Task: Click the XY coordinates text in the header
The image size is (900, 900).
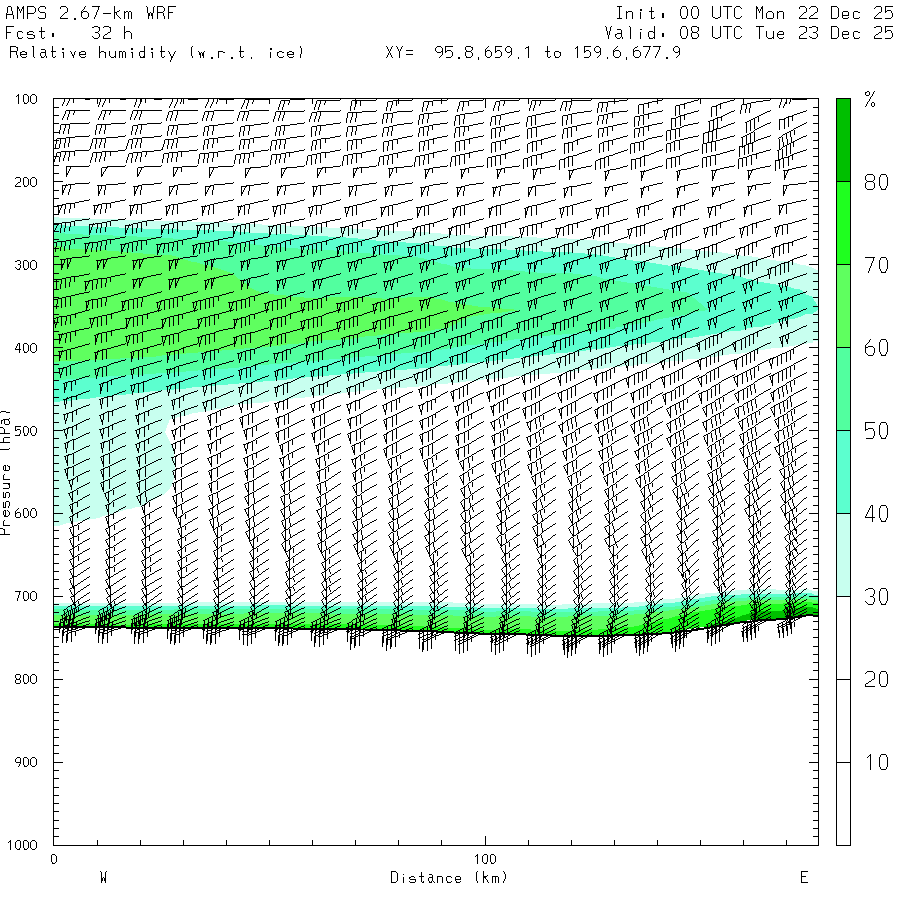Action: pos(533,53)
